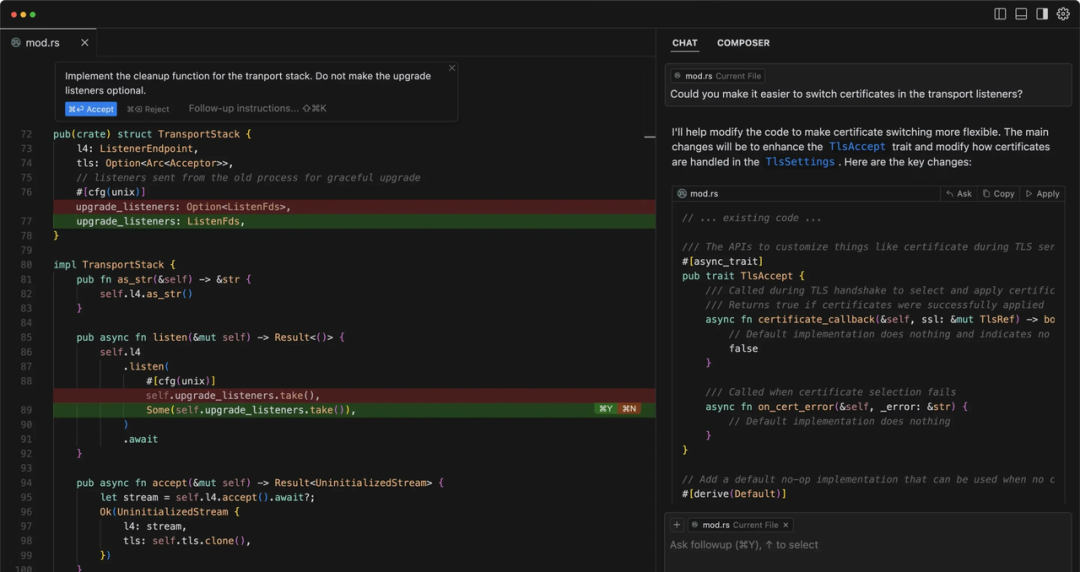Dismiss the inline edit prompt box
1080x572 pixels.
[452, 68]
